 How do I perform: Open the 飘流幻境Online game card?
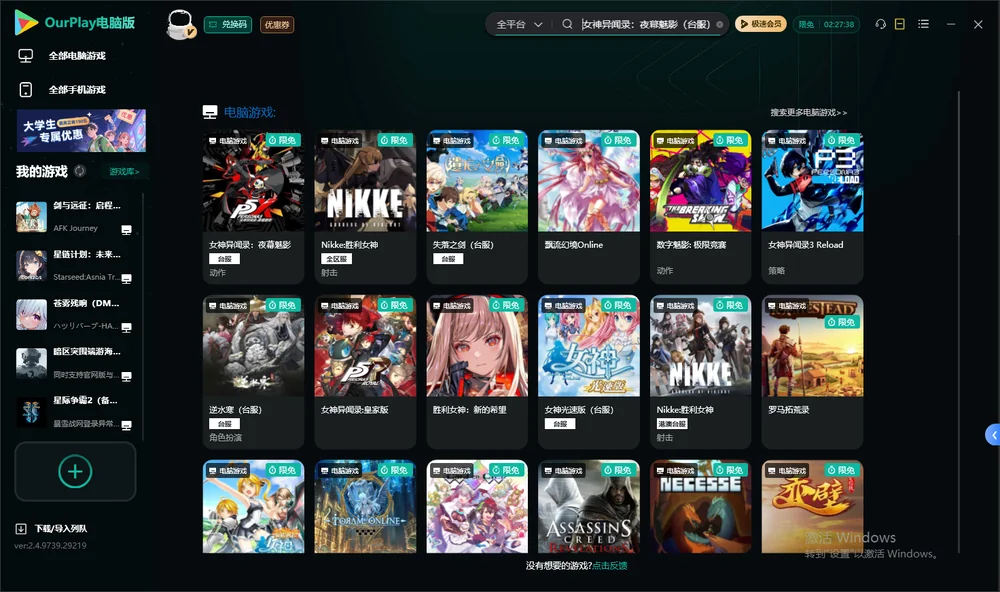pos(589,207)
